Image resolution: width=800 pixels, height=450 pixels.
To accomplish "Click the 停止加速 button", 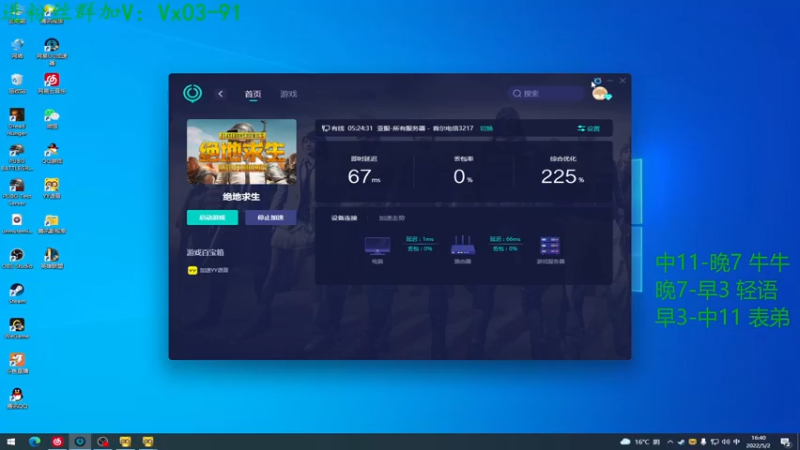I will pos(270,217).
